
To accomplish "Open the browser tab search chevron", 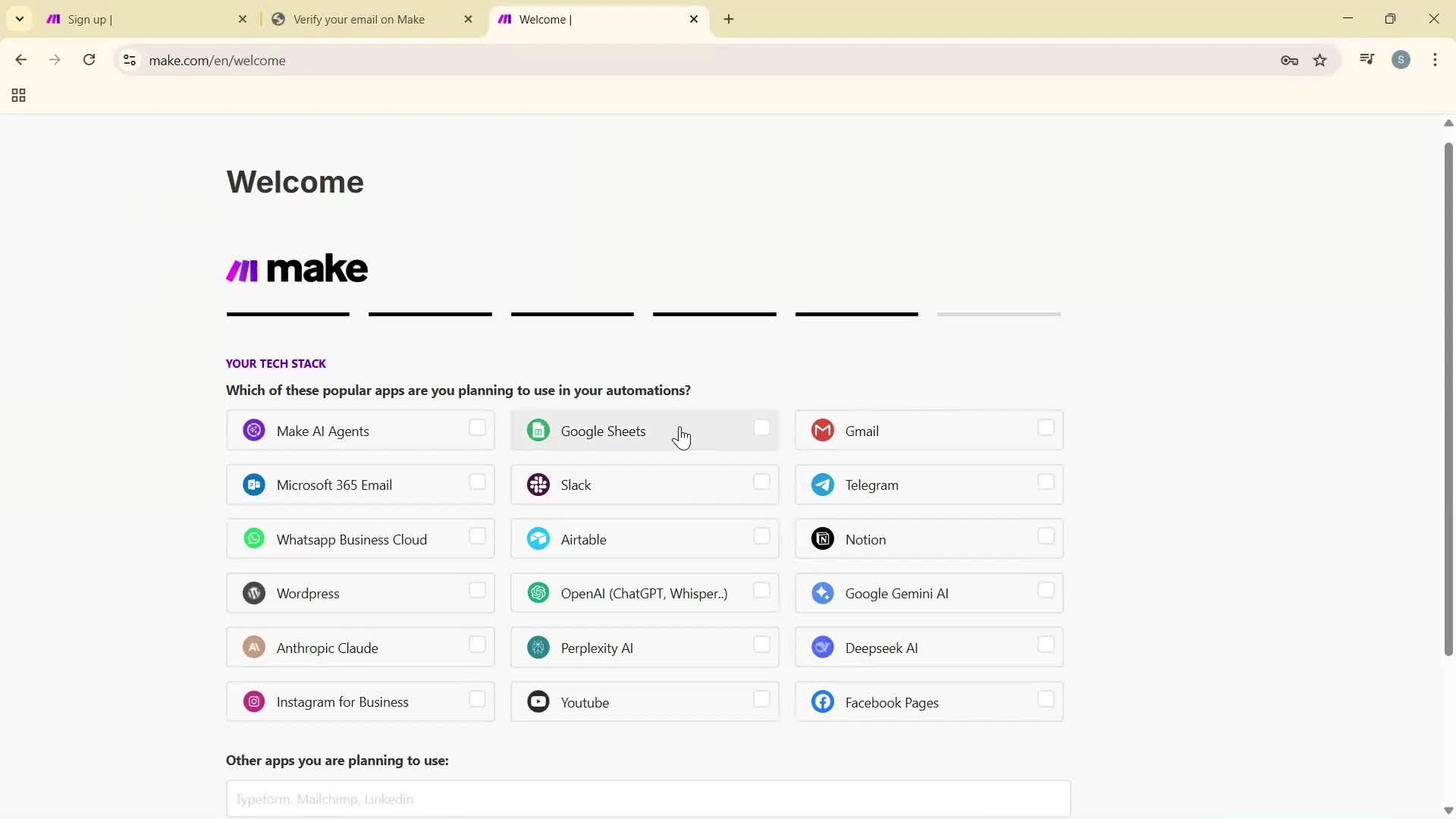I will coord(19,18).
